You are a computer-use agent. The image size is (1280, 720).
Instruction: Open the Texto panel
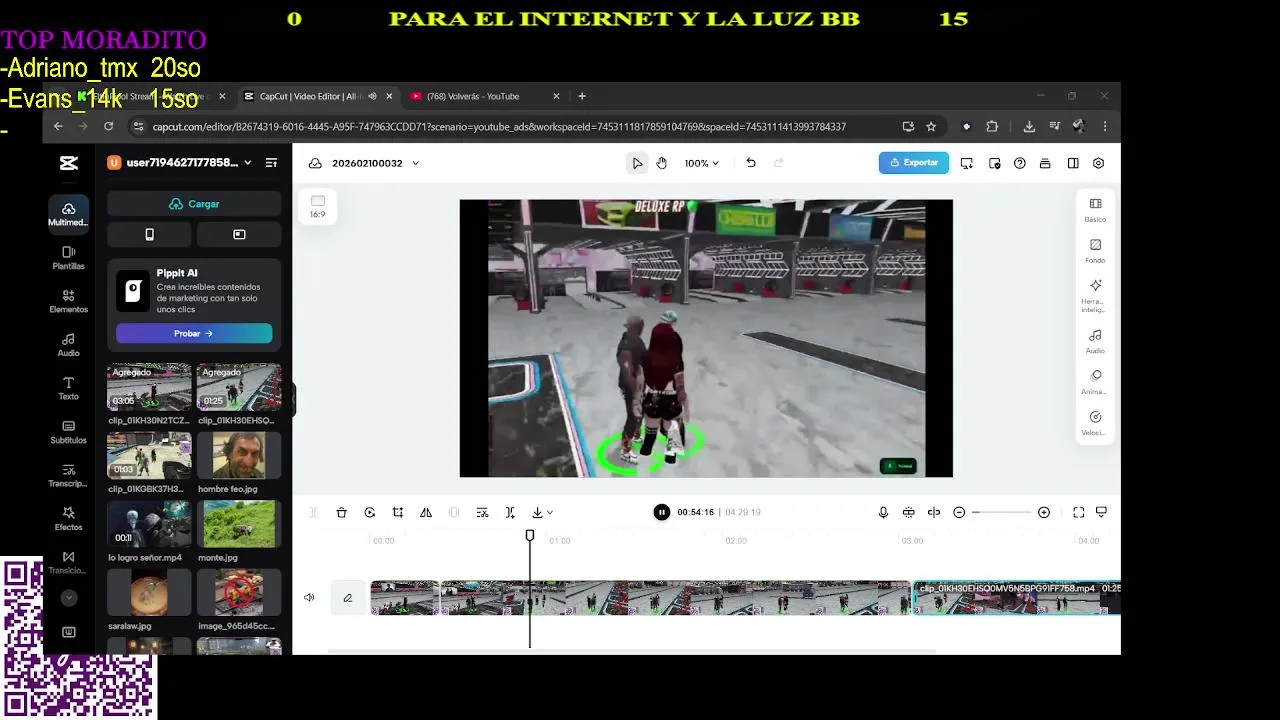pos(68,388)
